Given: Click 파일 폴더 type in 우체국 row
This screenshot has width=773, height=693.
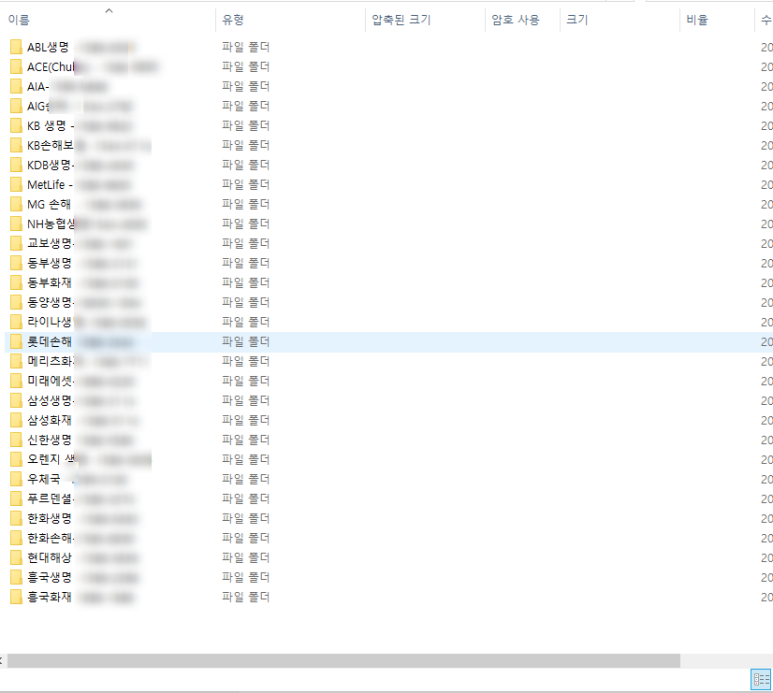Looking at the screenshot, I should [x=246, y=479].
